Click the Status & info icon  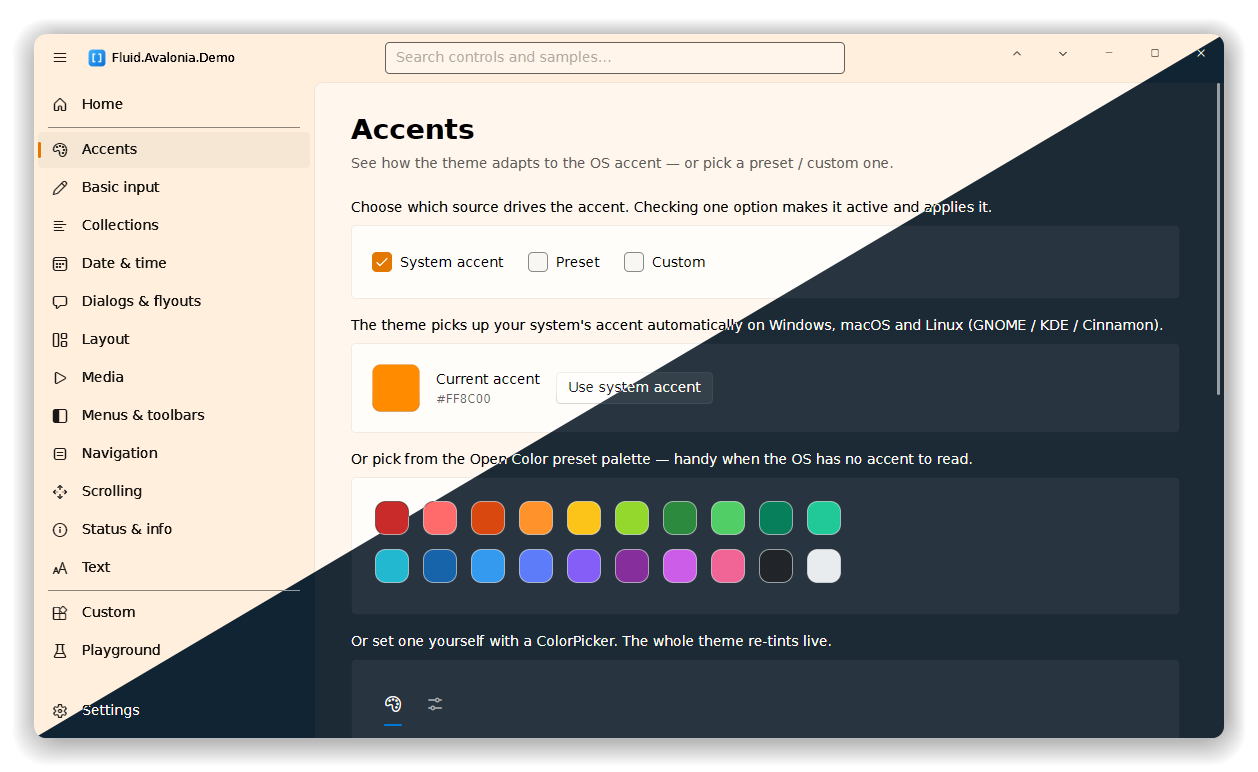60,529
